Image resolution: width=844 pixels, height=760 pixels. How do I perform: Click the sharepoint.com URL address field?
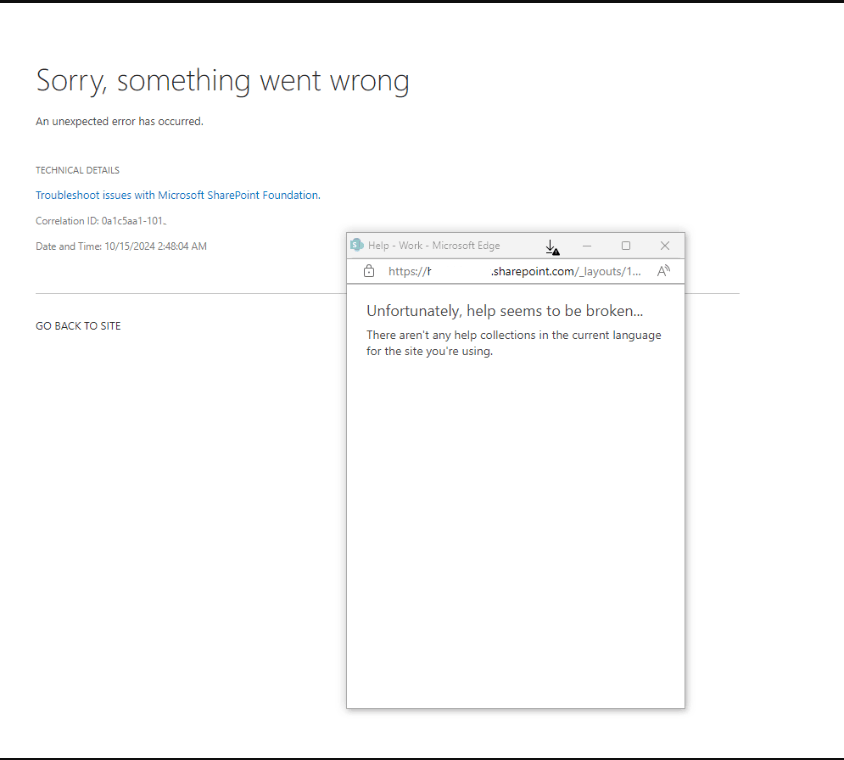(514, 271)
